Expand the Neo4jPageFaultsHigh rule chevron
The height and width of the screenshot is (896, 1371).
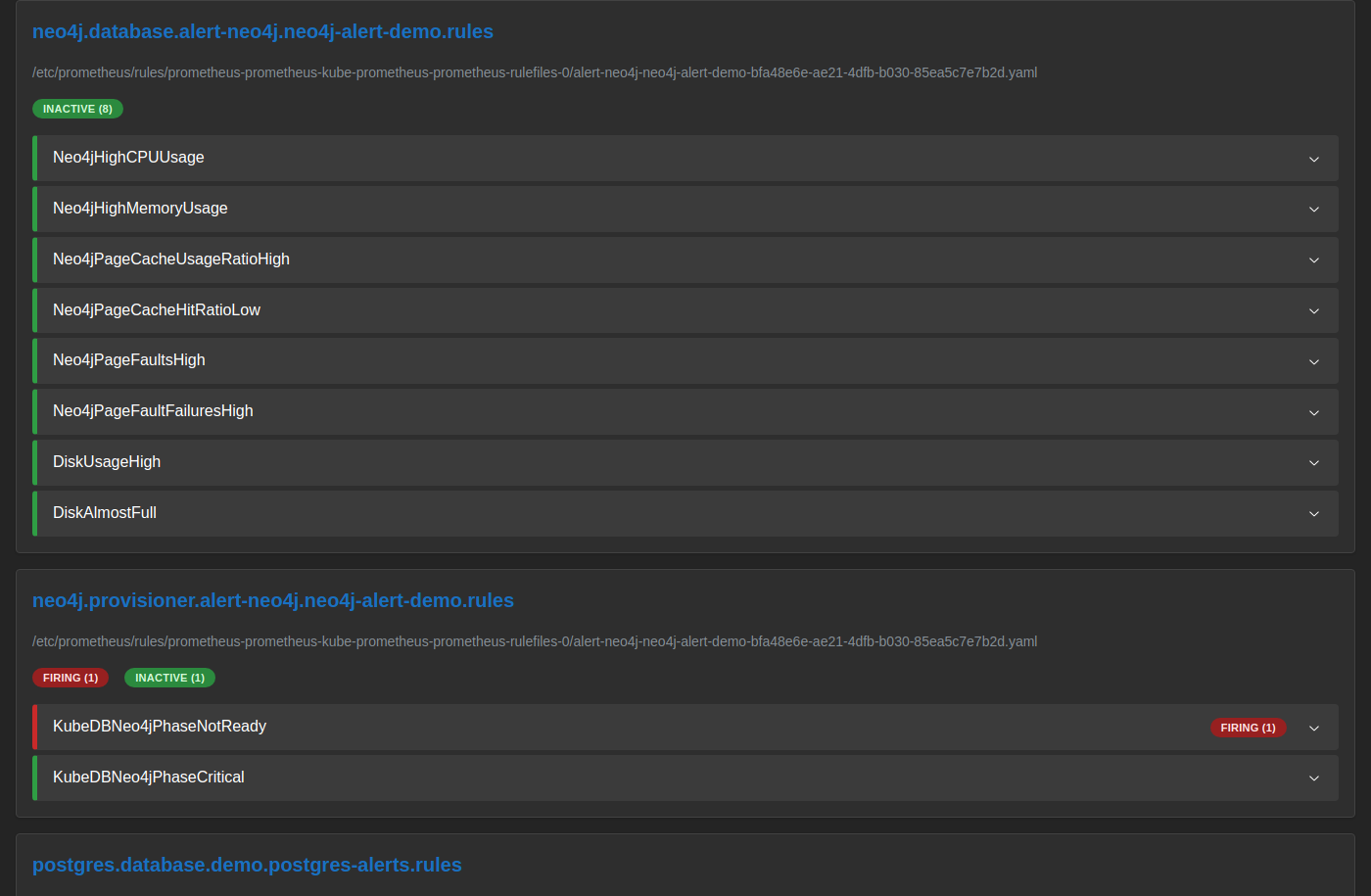click(1314, 361)
